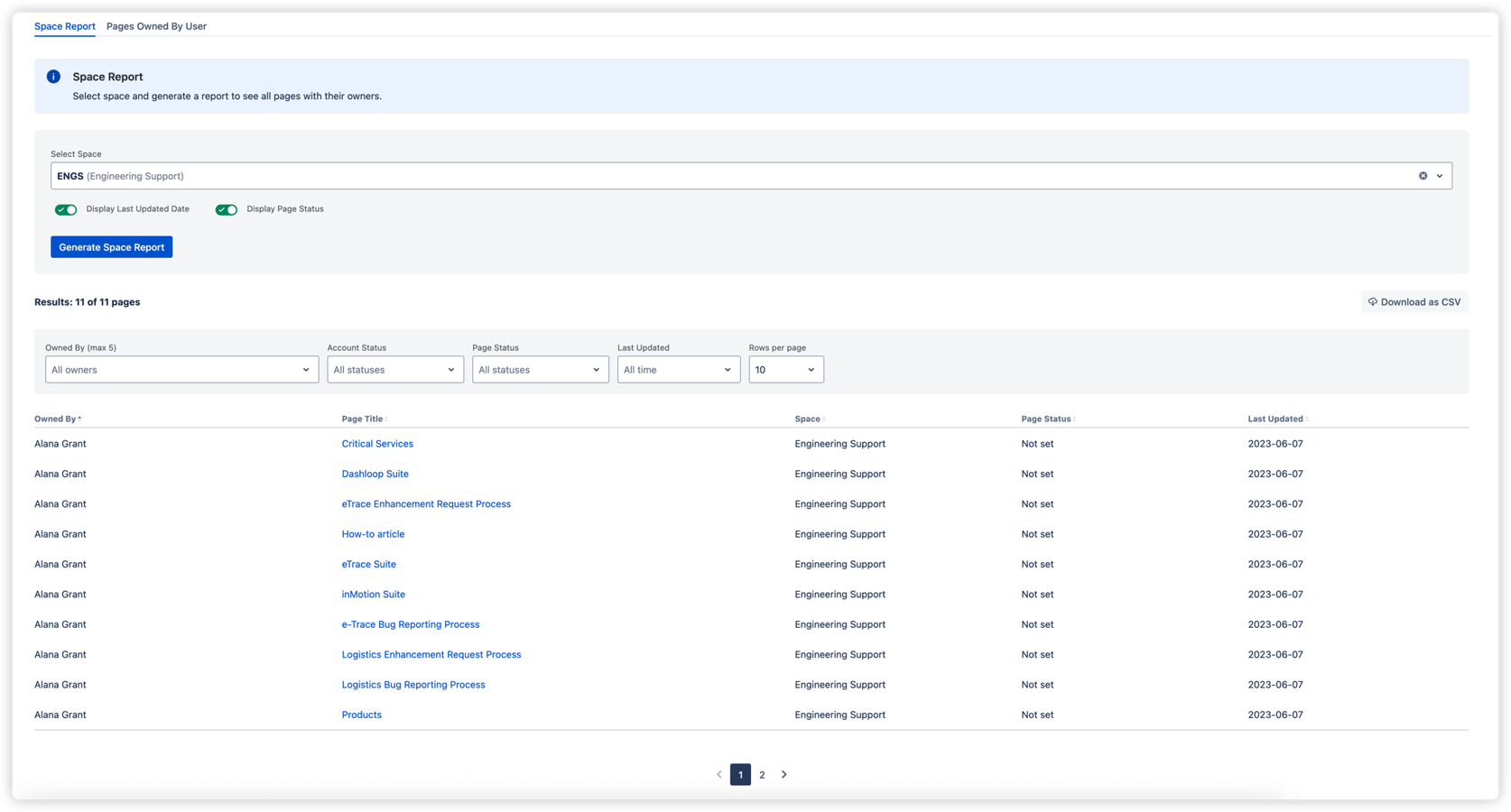Open the Critical Services page link
This screenshot has height=812, width=1511.
[377, 443]
